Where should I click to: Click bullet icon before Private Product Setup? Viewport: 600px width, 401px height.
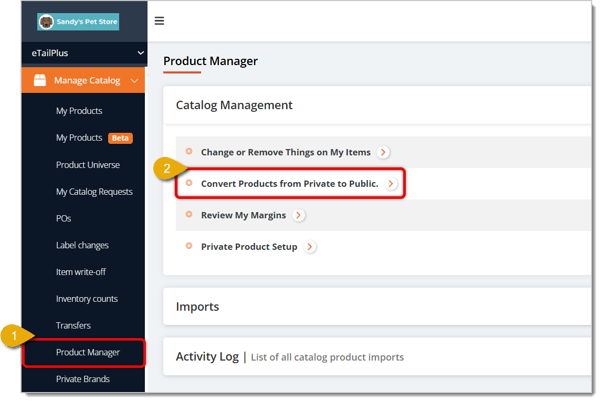189,246
